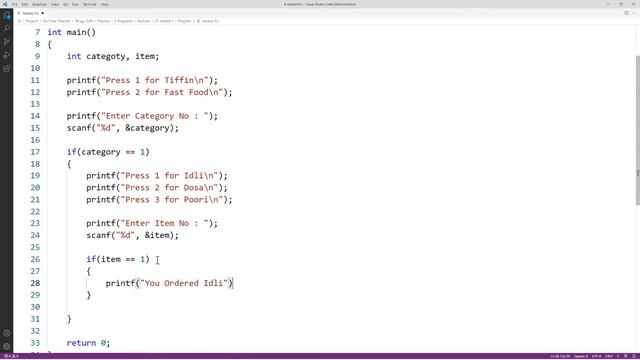Open the Run menu

75,4
